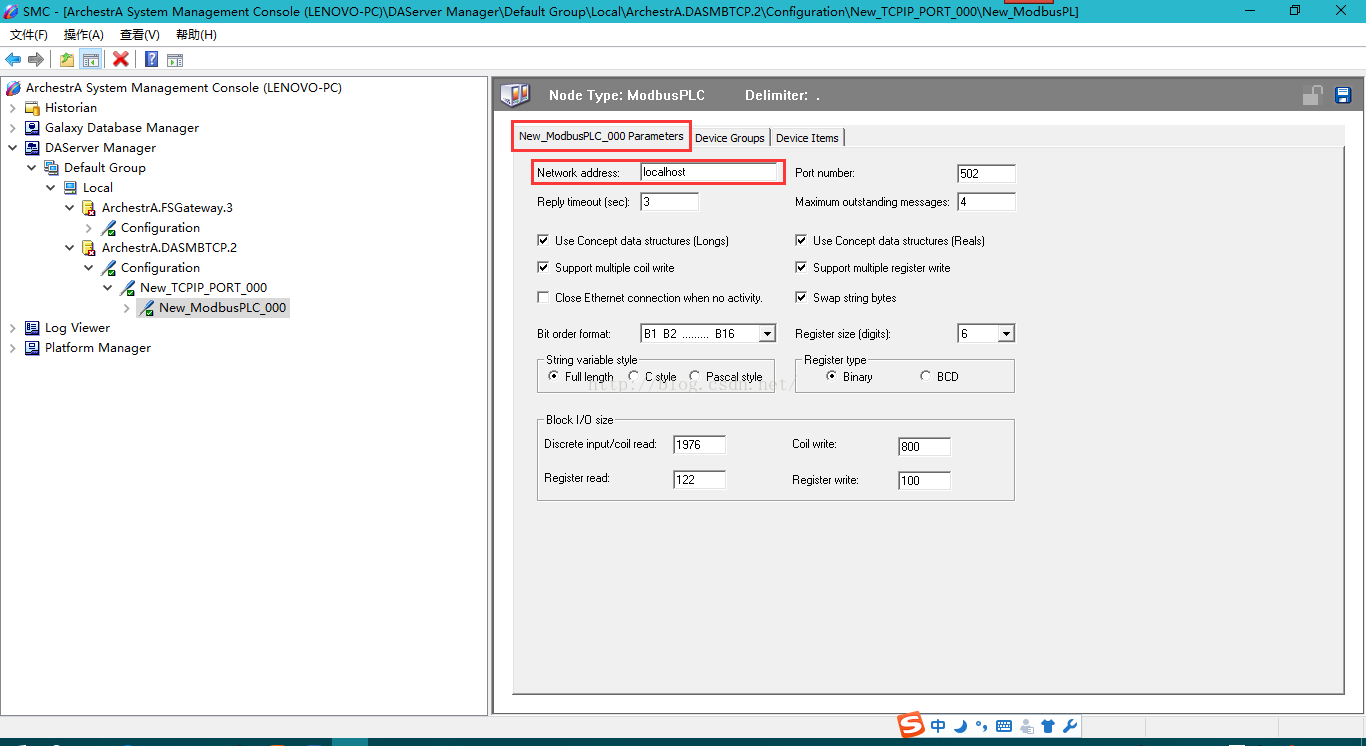The width and height of the screenshot is (1366, 746).
Task: Open the 文件(F) menu
Action: (x=29, y=35)
